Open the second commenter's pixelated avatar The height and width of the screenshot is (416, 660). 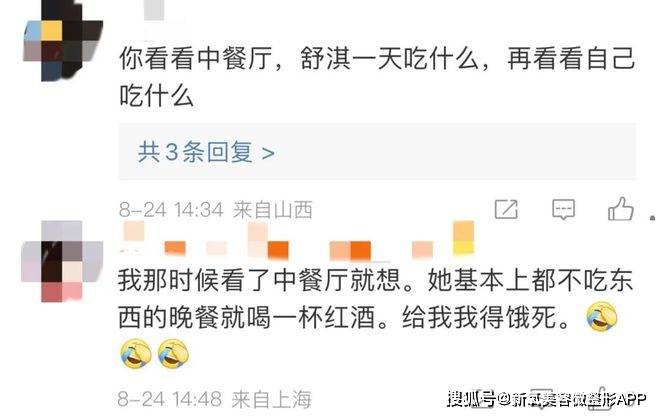(62, 261)
